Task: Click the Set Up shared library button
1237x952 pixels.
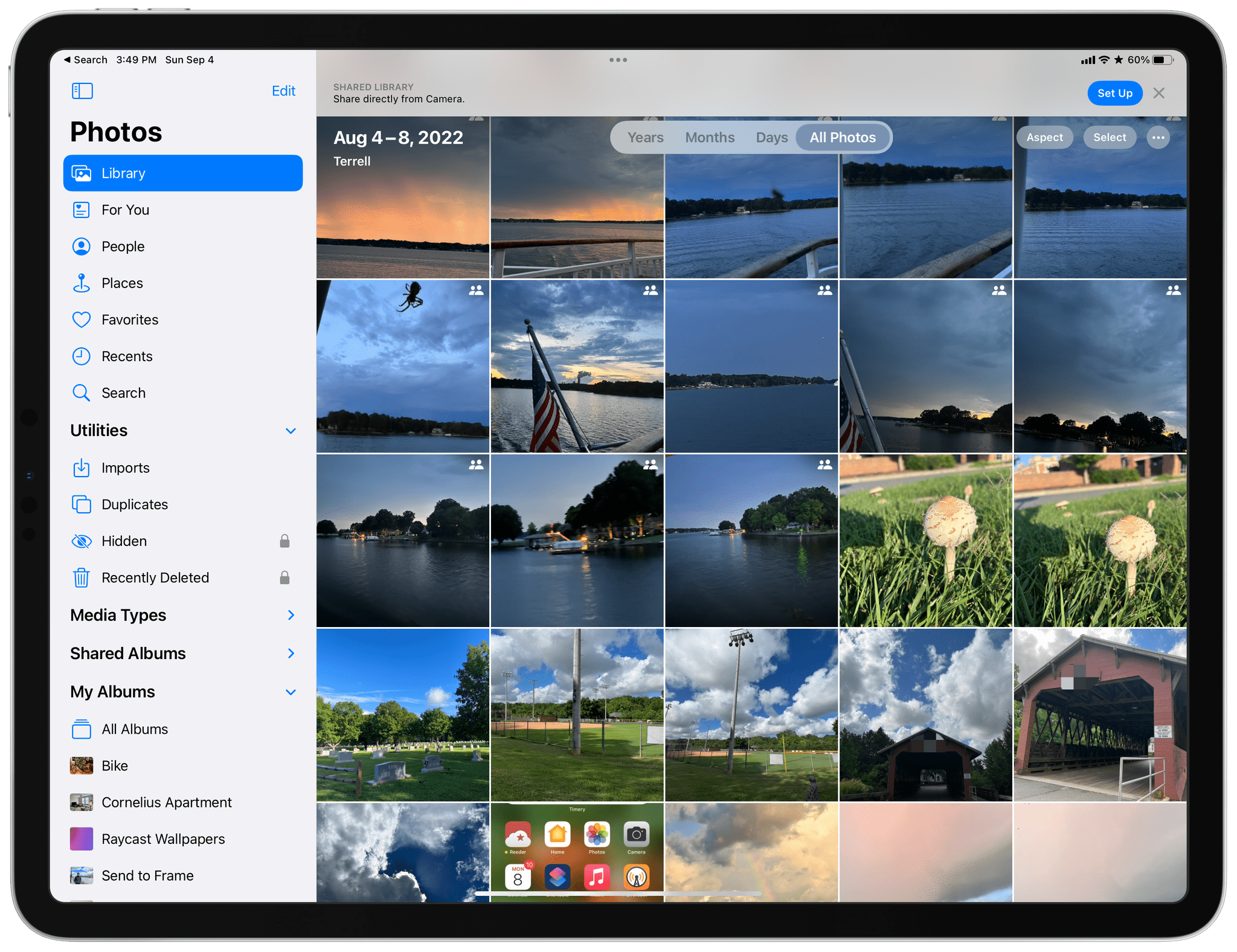Action: pyautogui.click(x=1113, y=92)
